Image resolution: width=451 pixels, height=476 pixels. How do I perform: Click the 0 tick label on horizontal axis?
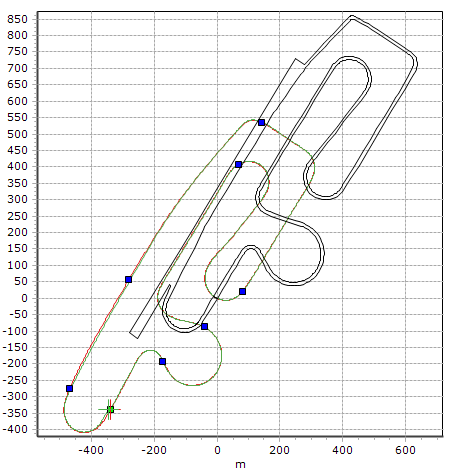click(217, 450)
